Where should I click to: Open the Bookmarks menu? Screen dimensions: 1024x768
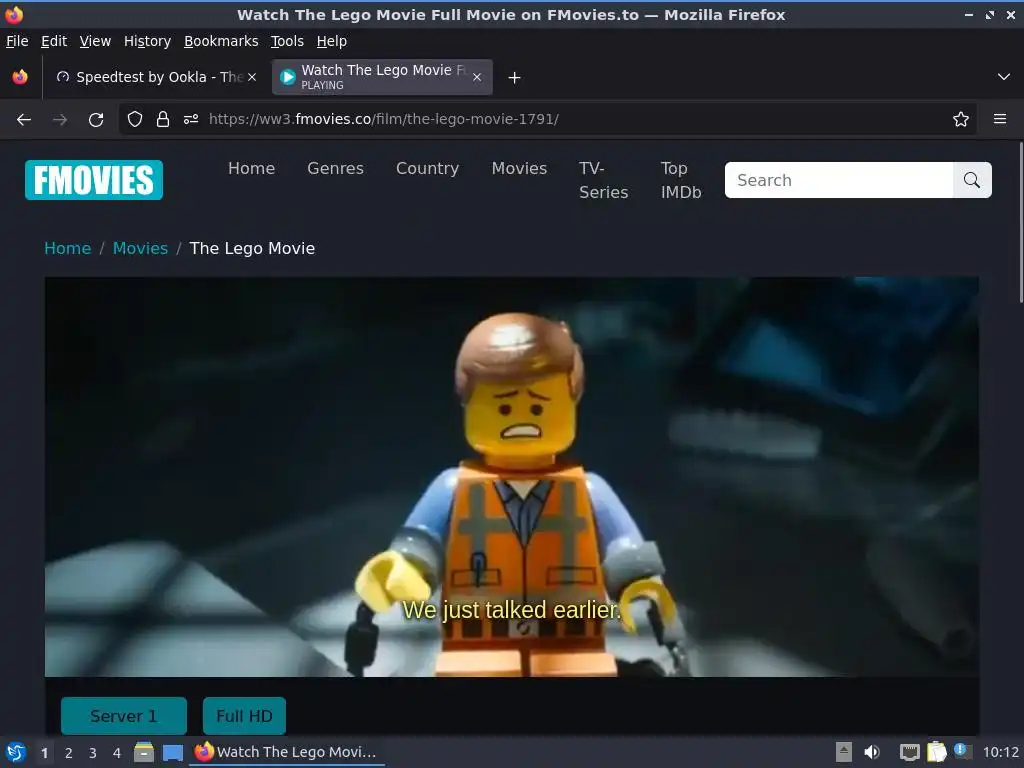click(221, 41)
